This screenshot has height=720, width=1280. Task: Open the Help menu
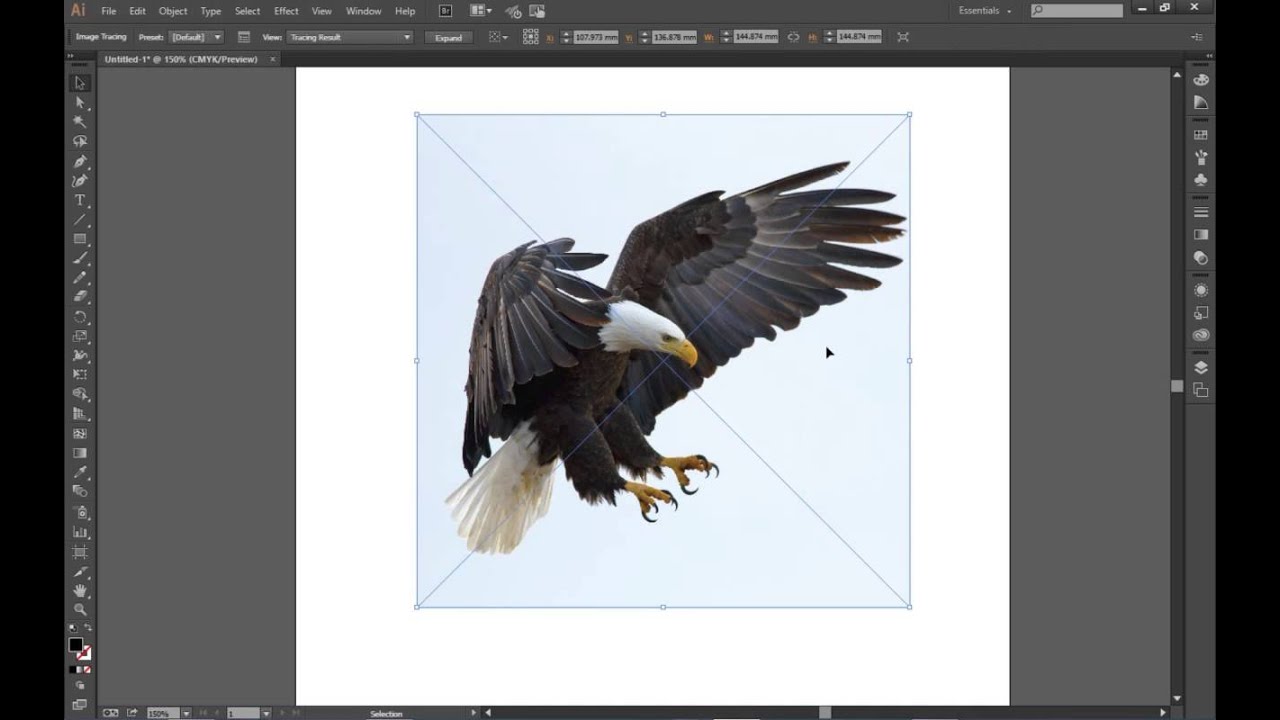point(405,11)
